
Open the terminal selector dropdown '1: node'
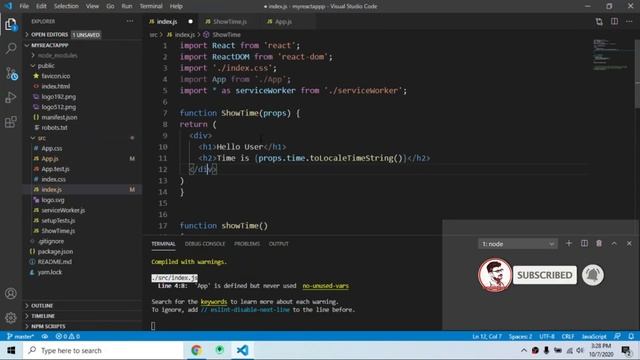click(518, 244)
